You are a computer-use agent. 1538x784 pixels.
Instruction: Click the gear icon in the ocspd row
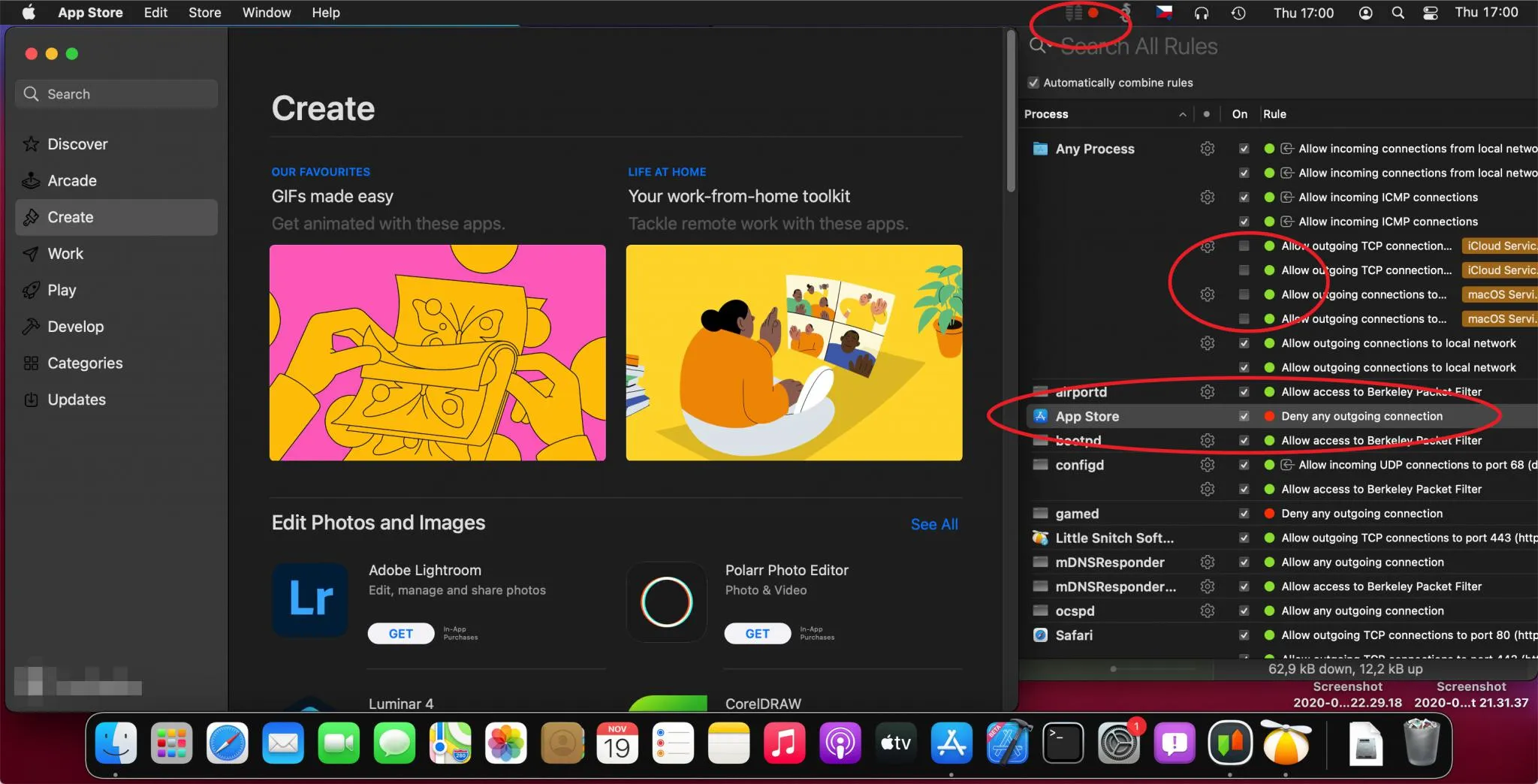(1207, 611)
